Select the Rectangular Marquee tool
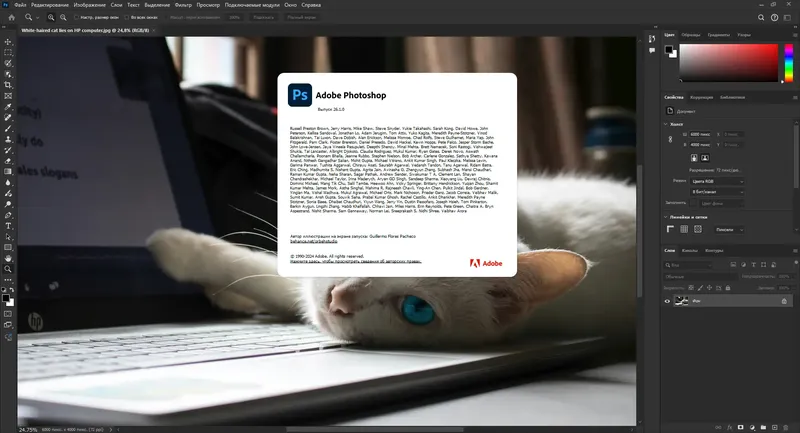The image size is (800, 433). click(8, 53)
